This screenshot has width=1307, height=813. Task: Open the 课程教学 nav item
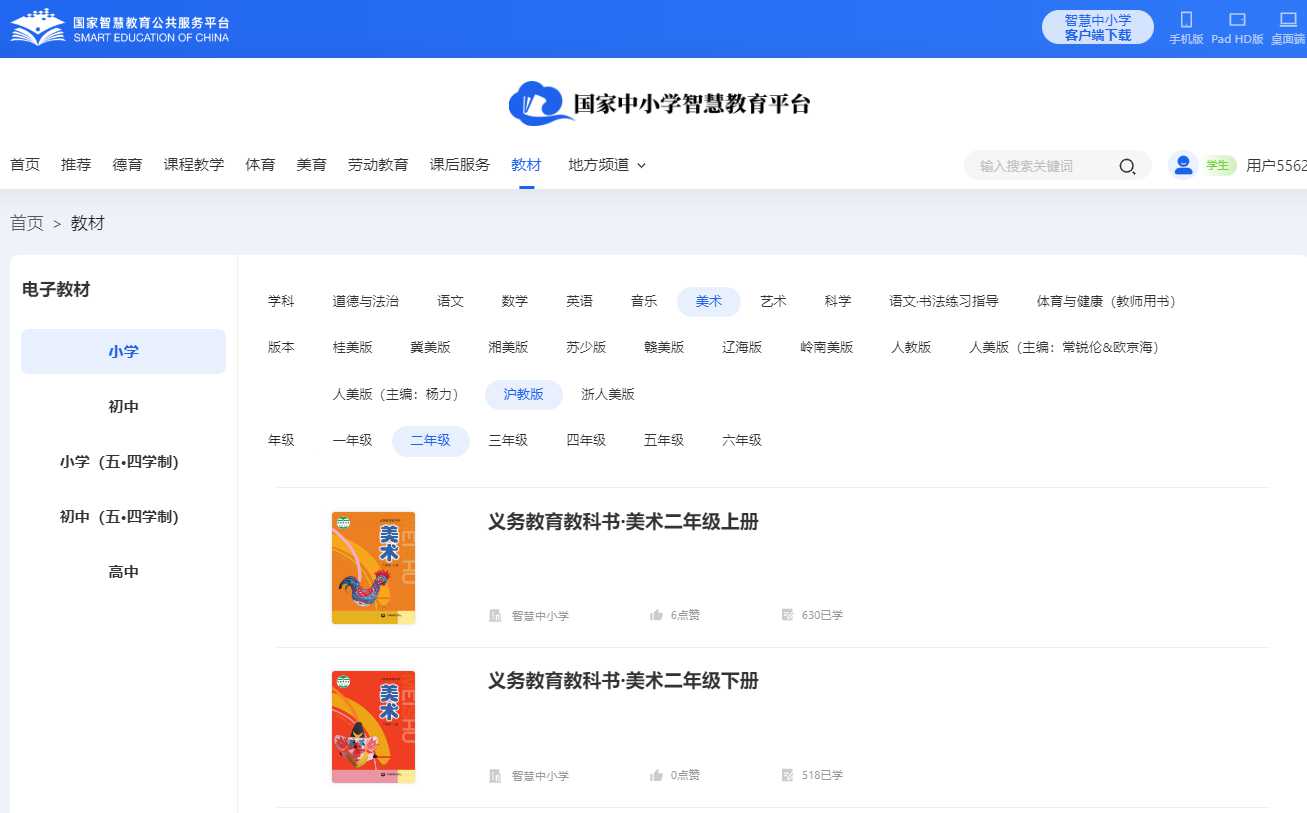[194, 165]
